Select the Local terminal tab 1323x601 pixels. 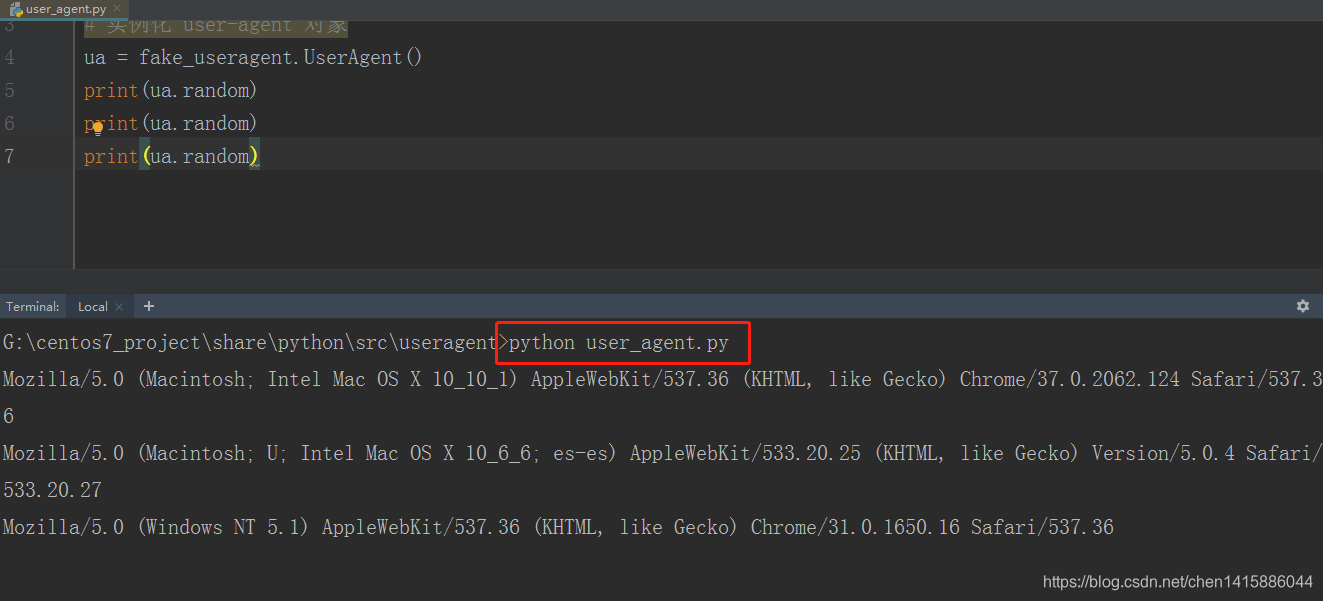tap(92, 306)
